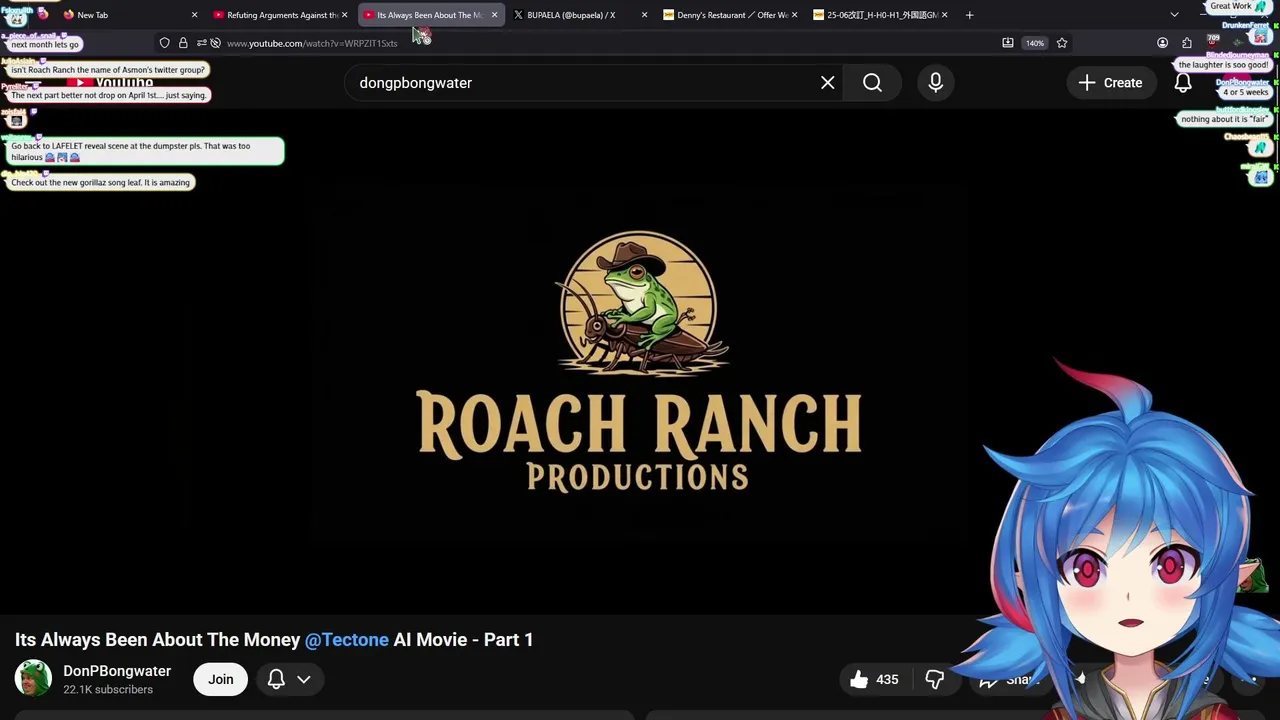Viewport: 1280px width, 720px height.
Task: Click chat message '4 or 5 weeks'
Action: click(x=1245, y=92)
